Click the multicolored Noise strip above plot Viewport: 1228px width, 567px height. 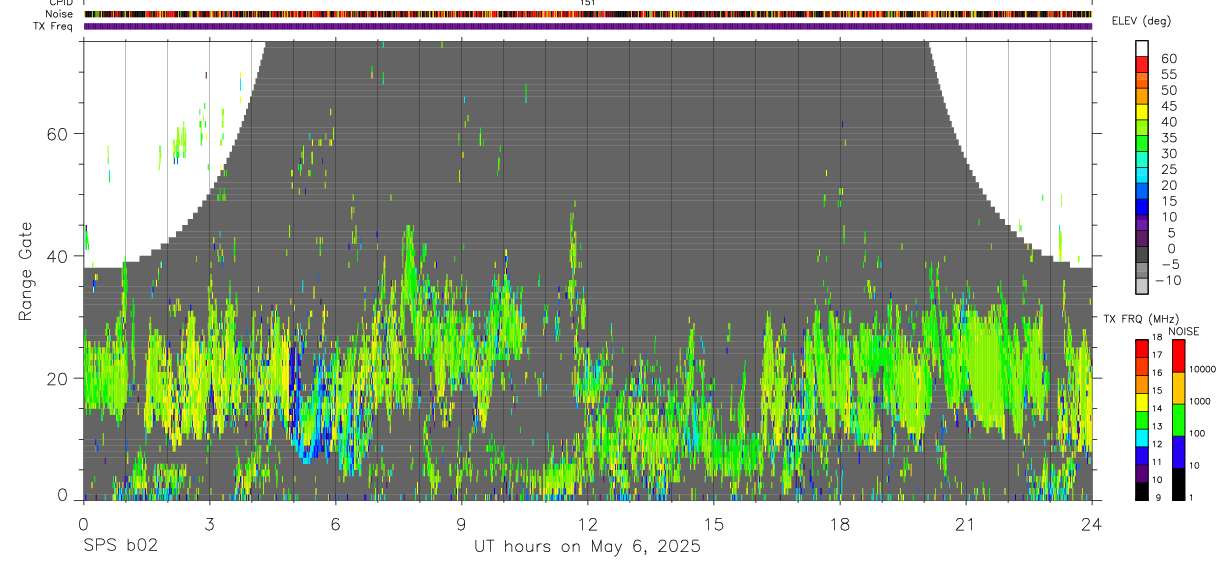tap(588, 14)
